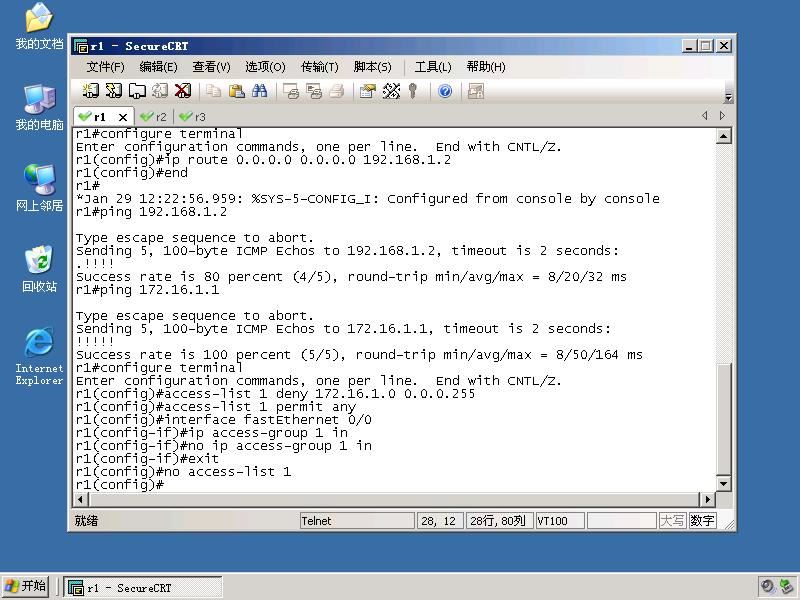Switch to the r3 session tab

point(193,117)
